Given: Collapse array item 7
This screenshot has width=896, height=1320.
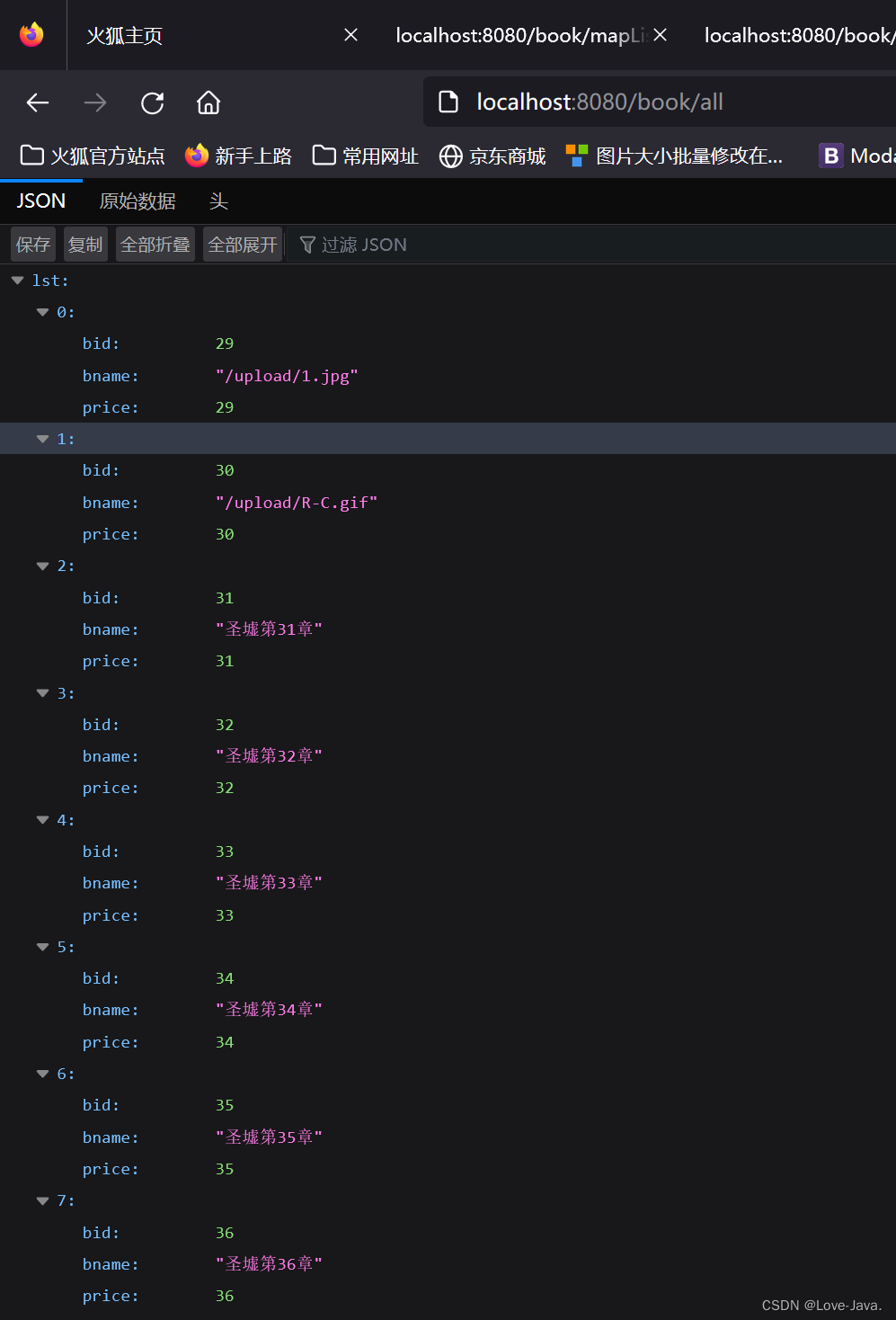Looking at the screenshot, I should coord(42,1200).
